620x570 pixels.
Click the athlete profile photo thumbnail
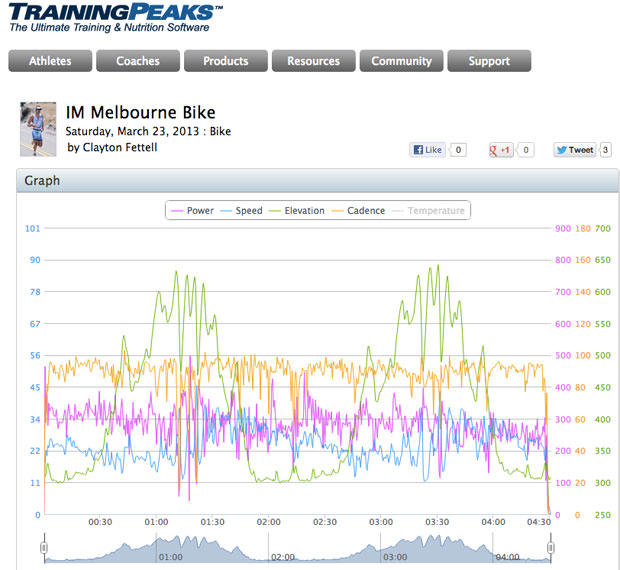click(38, 130)
